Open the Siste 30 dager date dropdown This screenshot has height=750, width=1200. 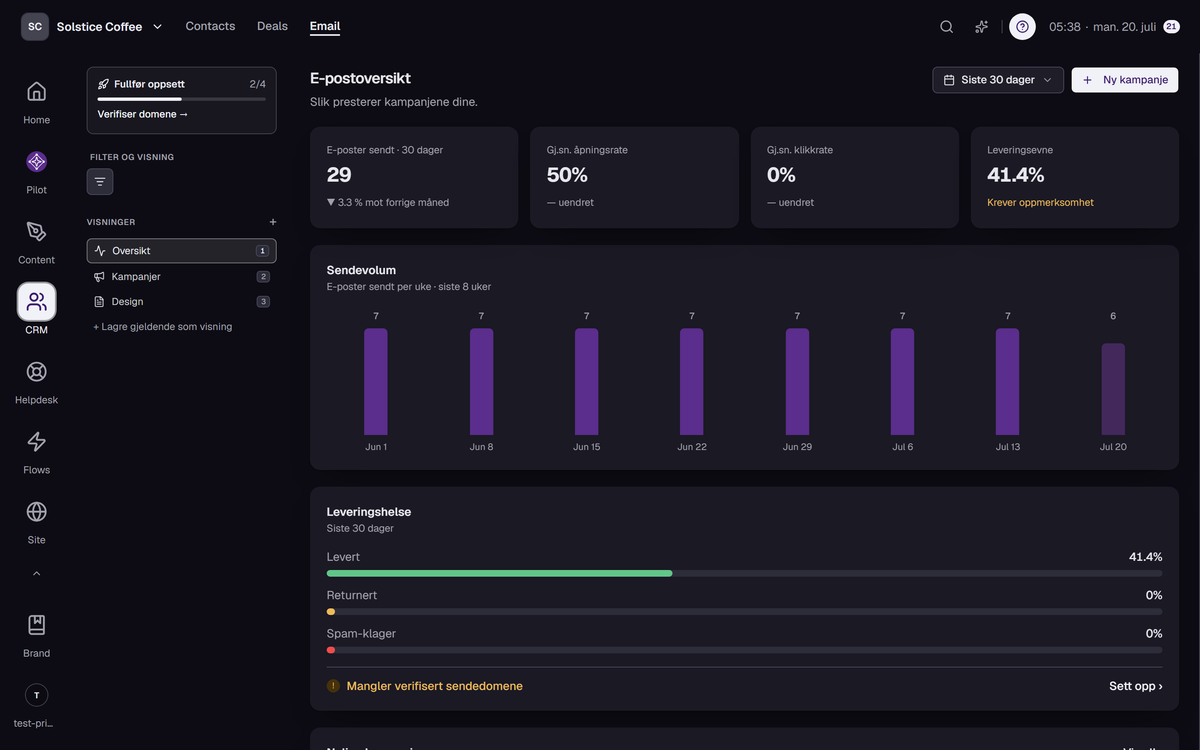tap(997, 80)
